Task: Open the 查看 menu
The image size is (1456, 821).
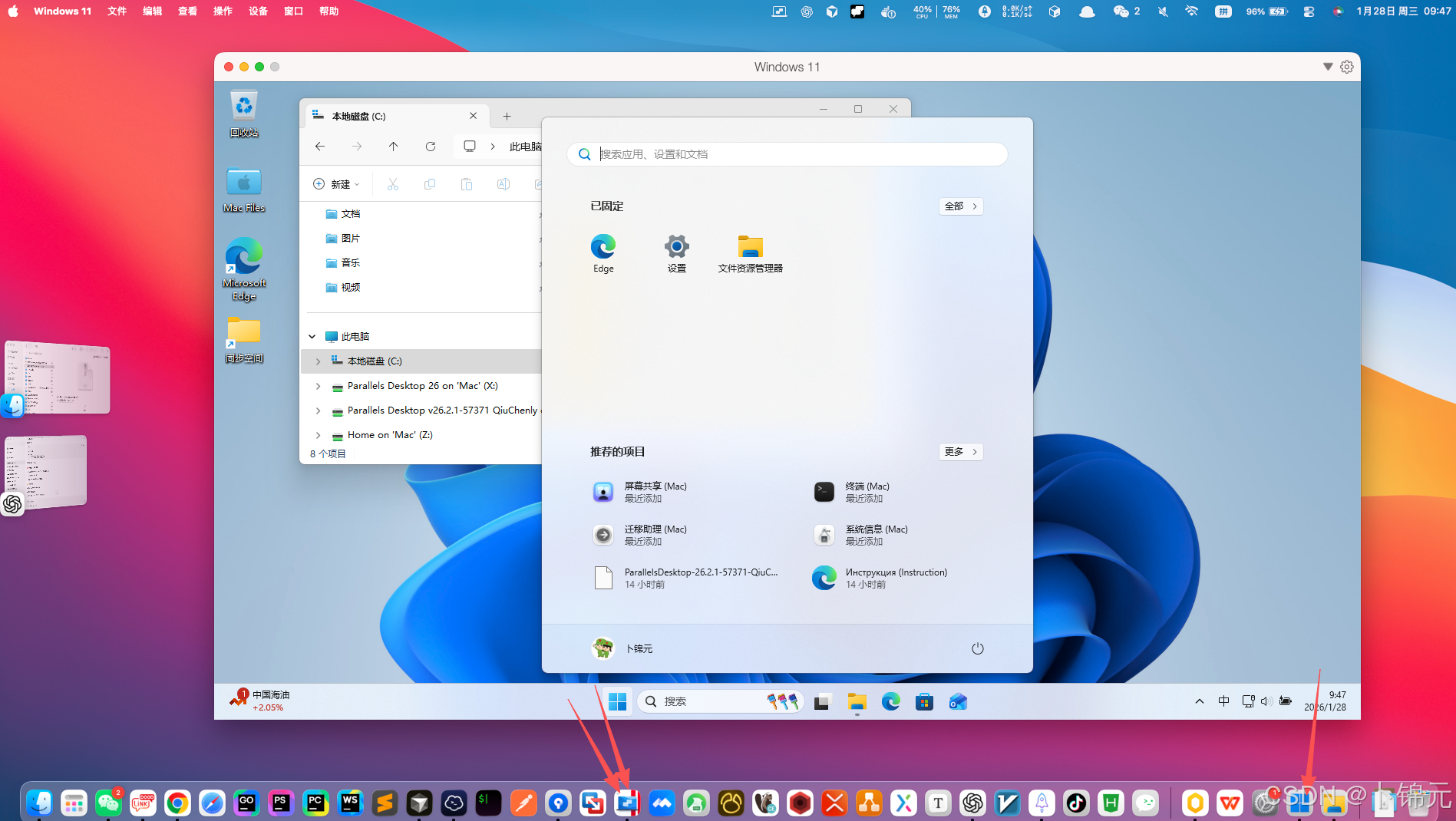Action: [187, 11]
